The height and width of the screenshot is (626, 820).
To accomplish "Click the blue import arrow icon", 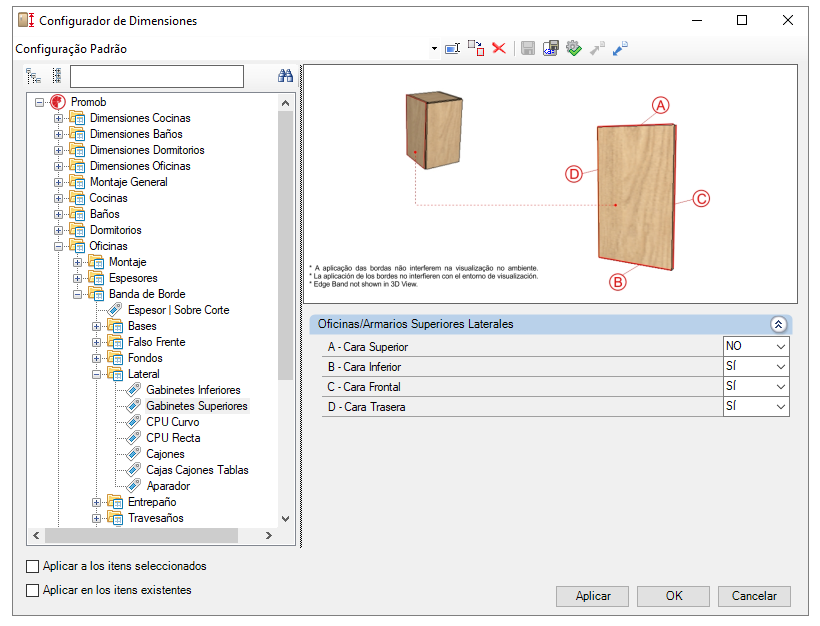I will click(620, 49).
